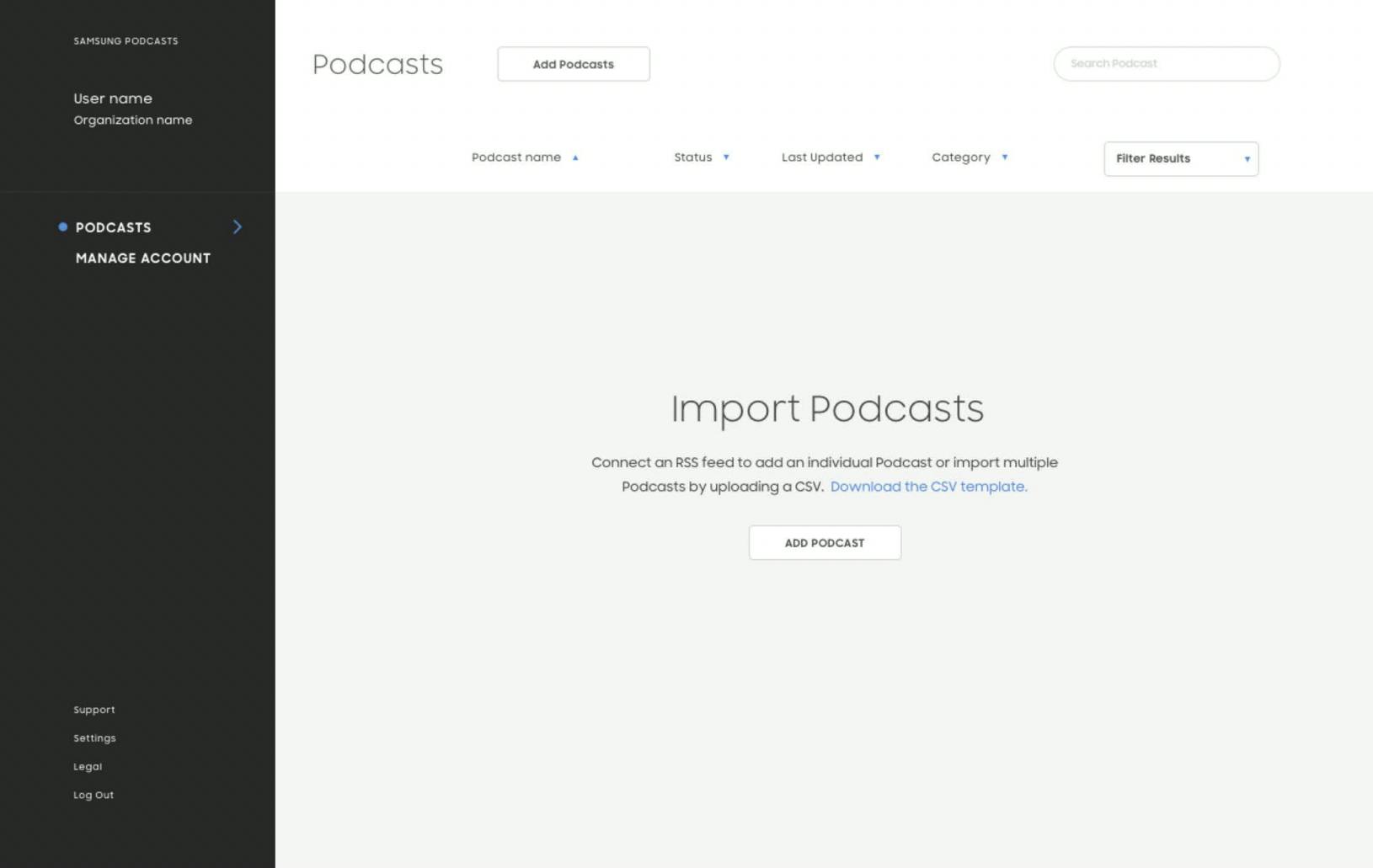1373x868 pixels.
Task: Click inside the Search Podcast field
Action: coord(1166,63)
